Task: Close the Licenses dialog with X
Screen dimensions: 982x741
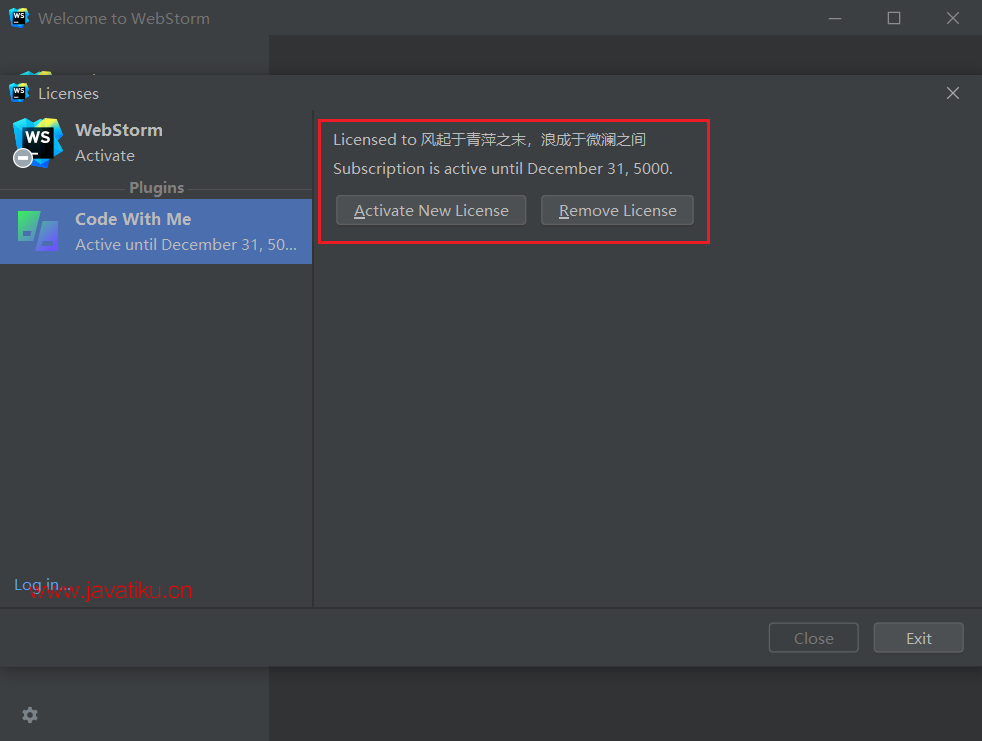Action: click(953, 93)
